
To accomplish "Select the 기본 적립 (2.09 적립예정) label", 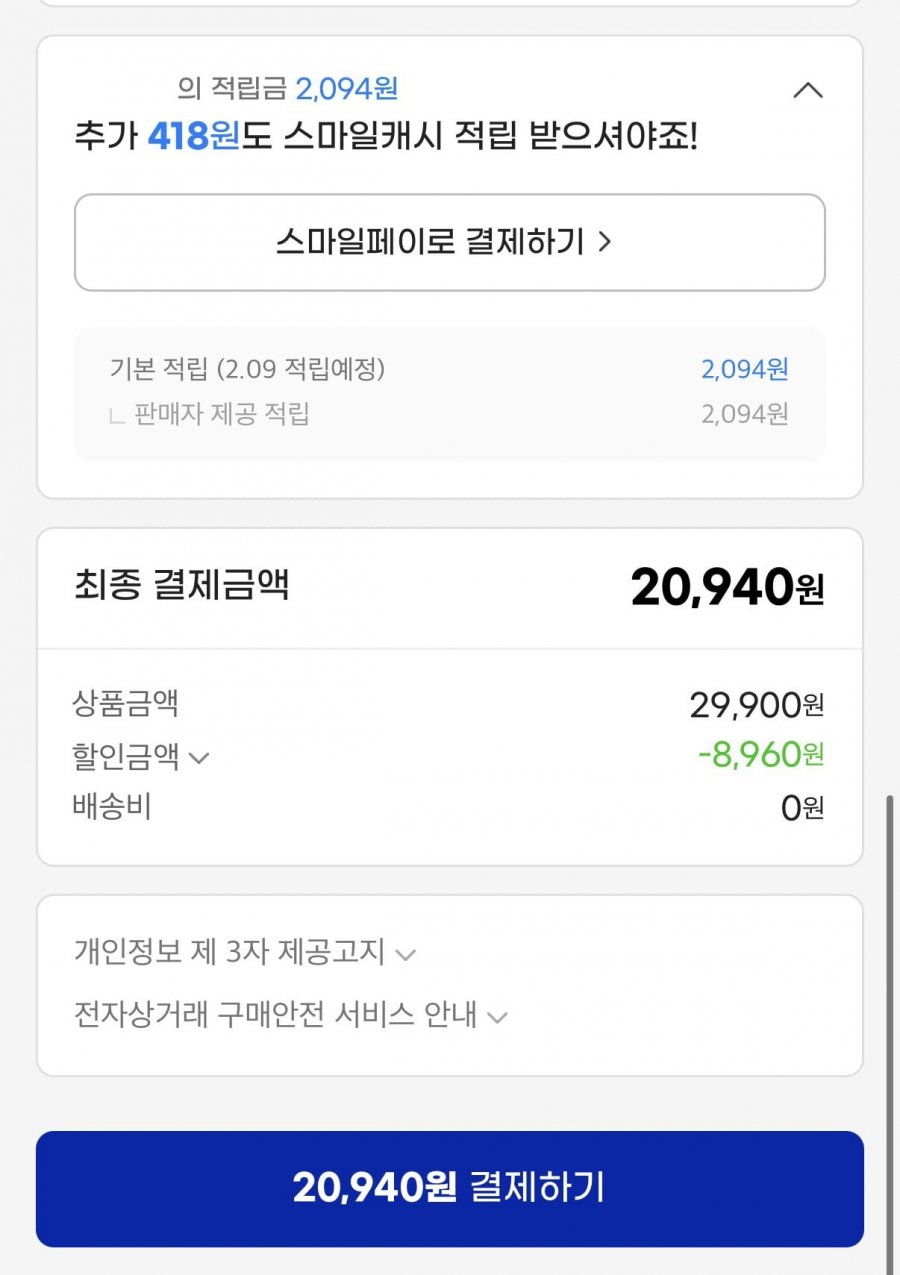I will [x=247, y=369].
